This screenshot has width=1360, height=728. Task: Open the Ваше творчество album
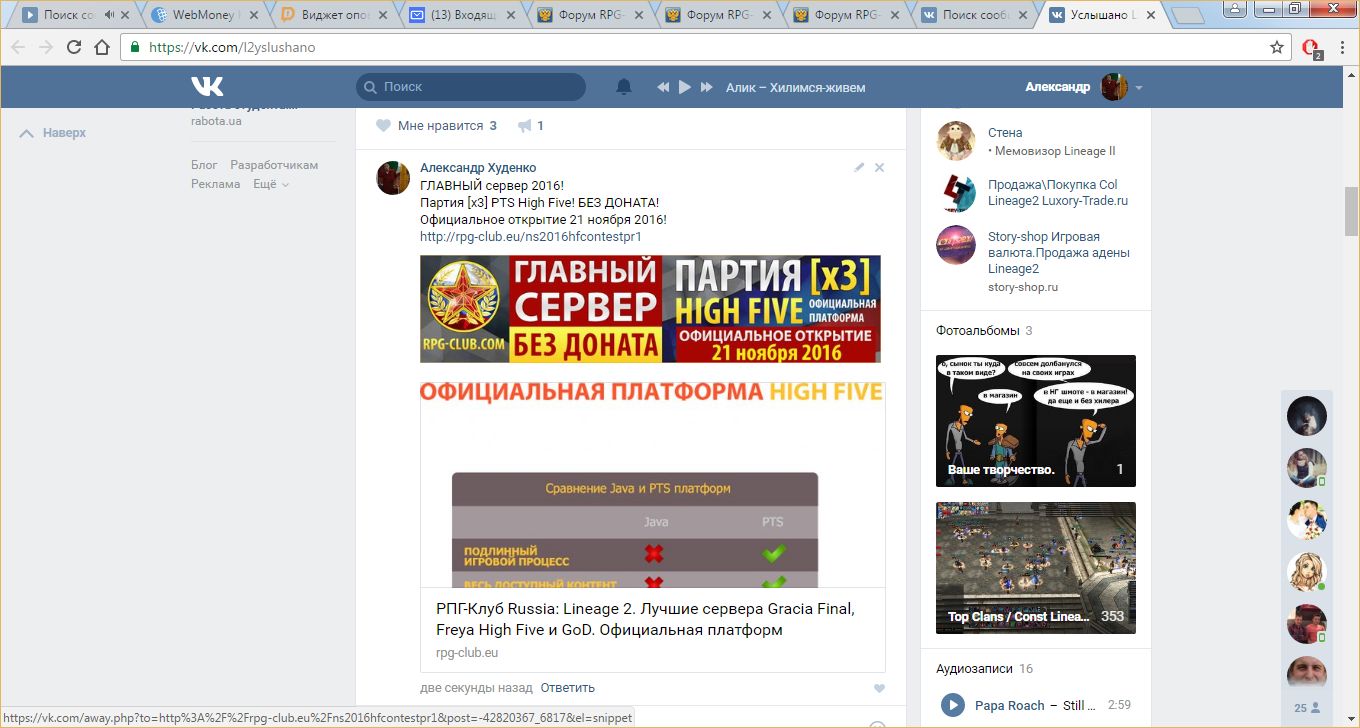[x=1036, y=421]
